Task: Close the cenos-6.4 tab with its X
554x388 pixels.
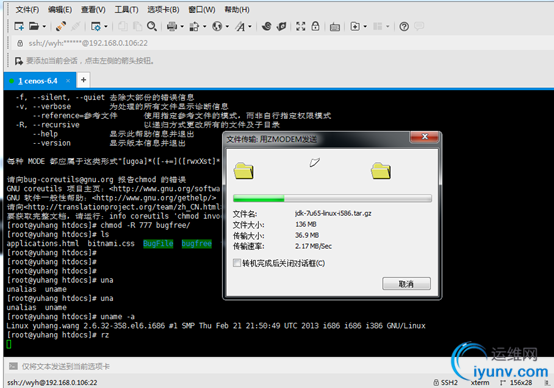Action: tap(68, 81)
